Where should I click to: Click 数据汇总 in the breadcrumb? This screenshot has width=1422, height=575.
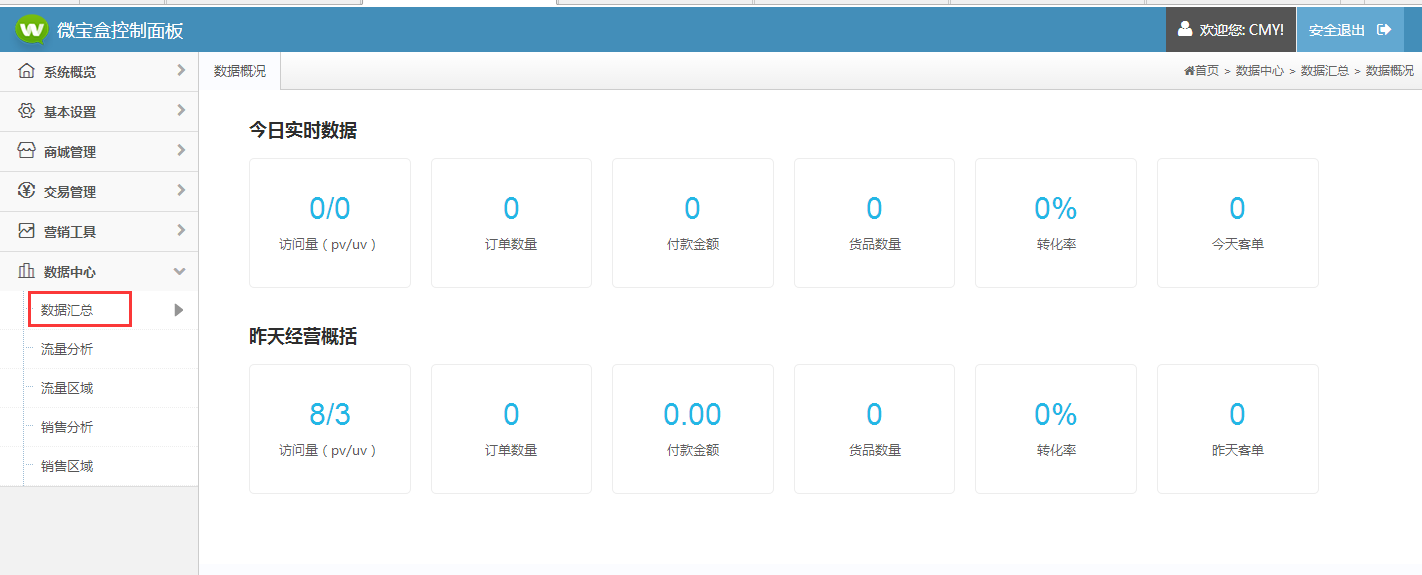click(1325, 71)
